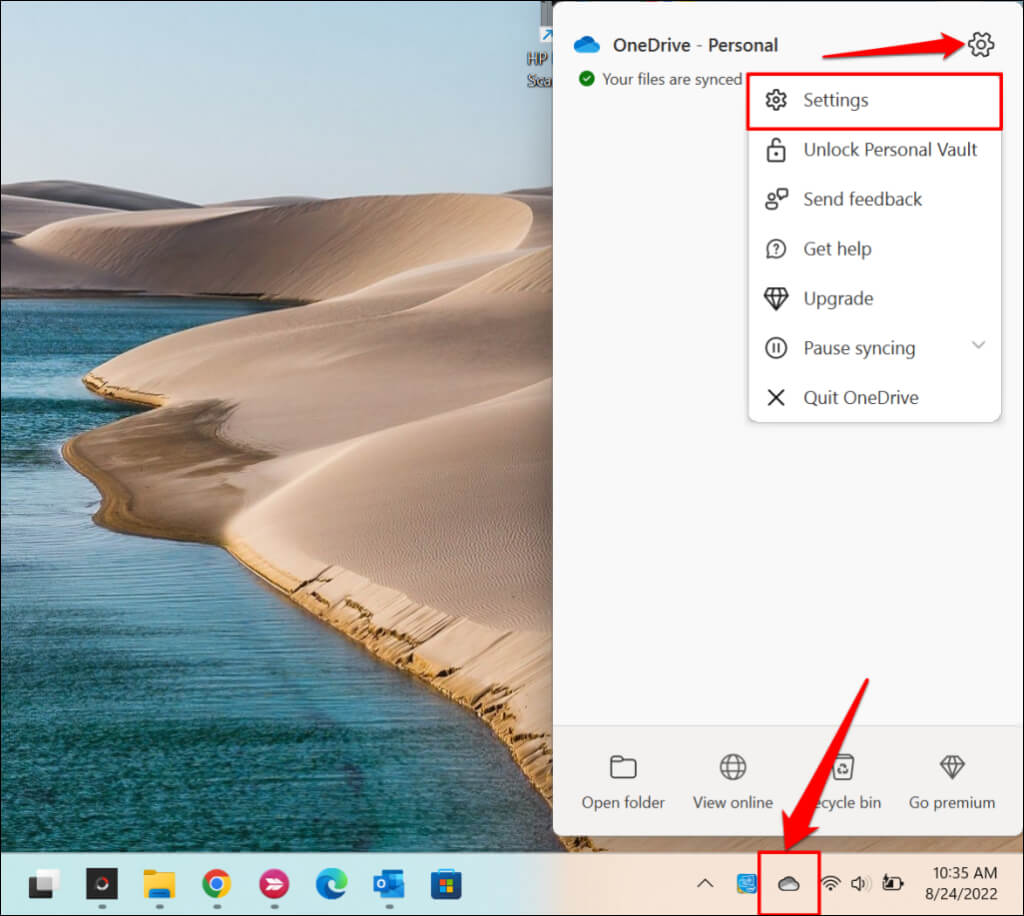Open Outlook from the taskbar
The image size is (1024, 916).
[389, 884]
